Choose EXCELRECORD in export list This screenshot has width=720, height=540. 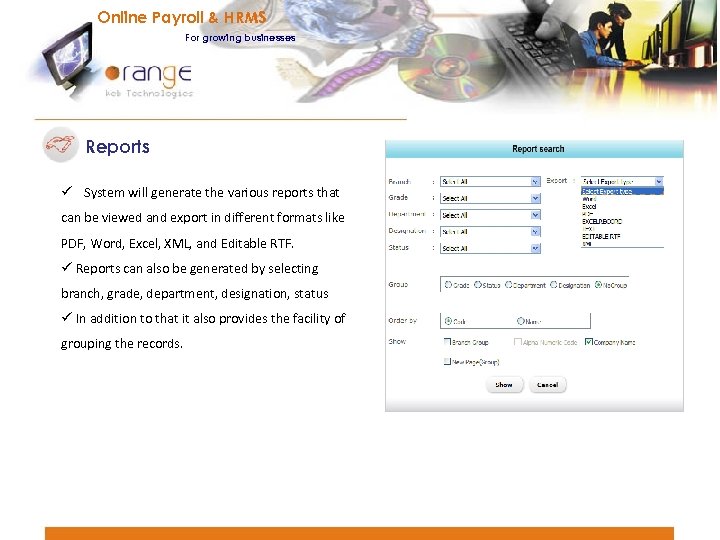[x=602, y=221]
